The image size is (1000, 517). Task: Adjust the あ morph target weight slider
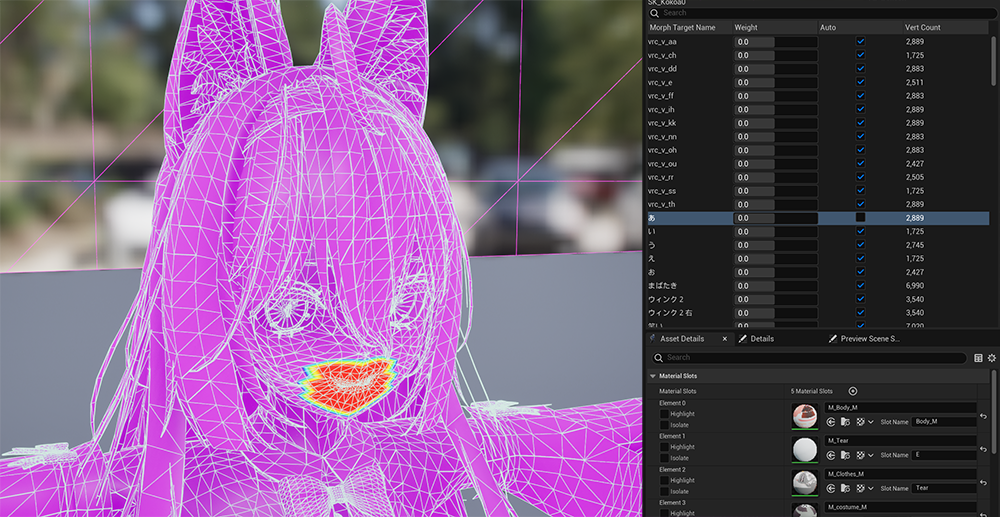(x=776, y=218)
